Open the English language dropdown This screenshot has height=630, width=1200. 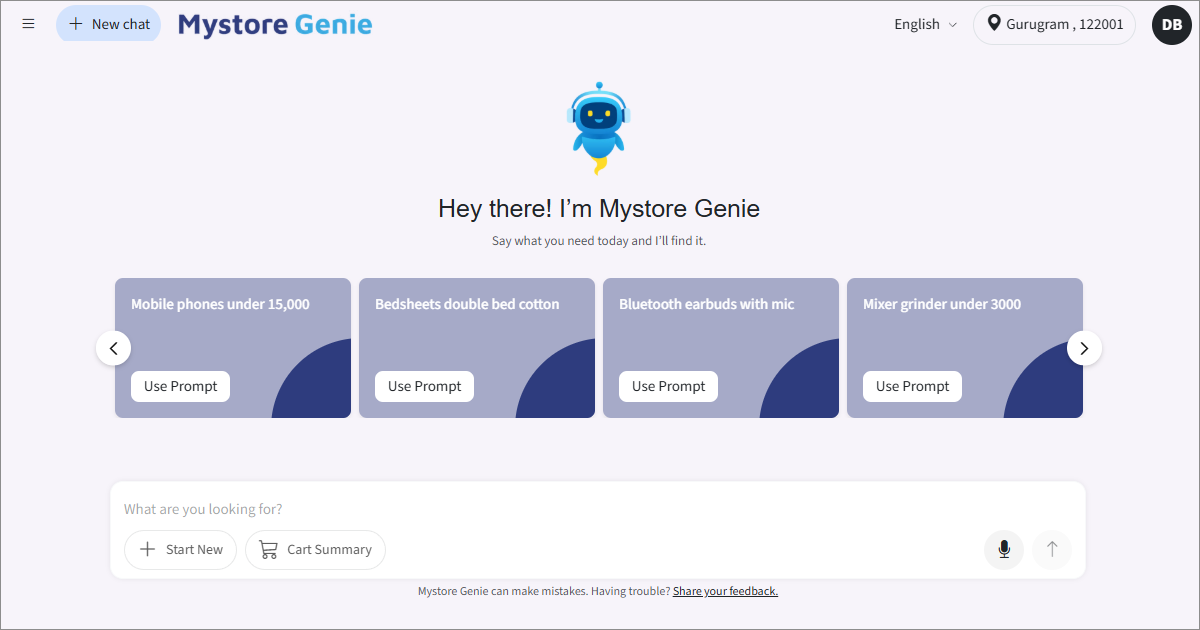point(925,24)
